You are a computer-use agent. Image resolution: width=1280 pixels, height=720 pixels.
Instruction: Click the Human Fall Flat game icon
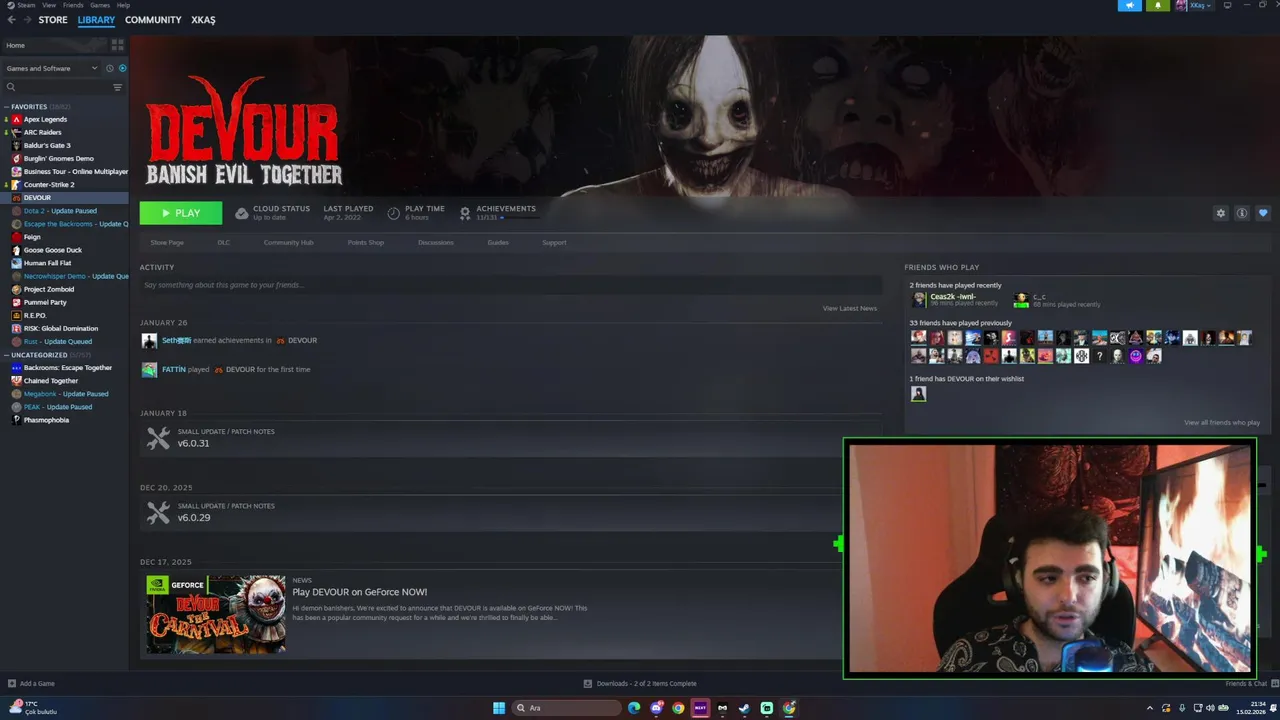[16, 263]
